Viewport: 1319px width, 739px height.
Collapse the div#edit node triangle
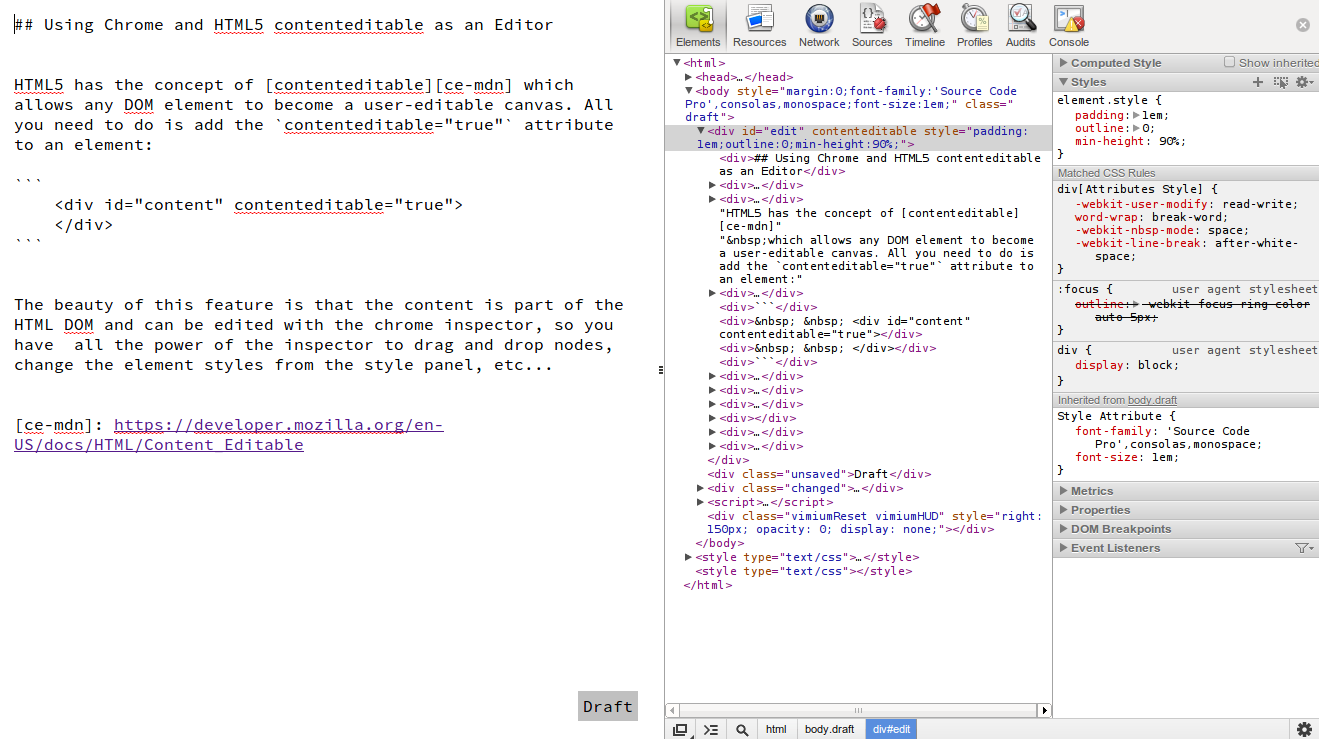click(701, 131)
